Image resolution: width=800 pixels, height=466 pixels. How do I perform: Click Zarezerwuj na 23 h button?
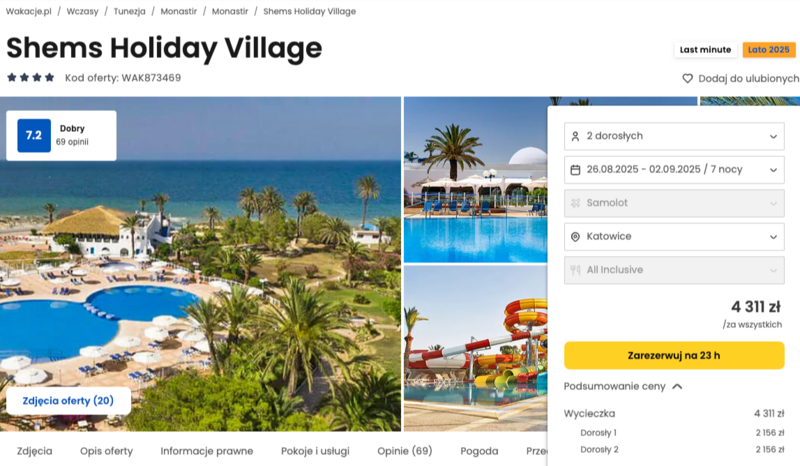[x=674, y=355]
